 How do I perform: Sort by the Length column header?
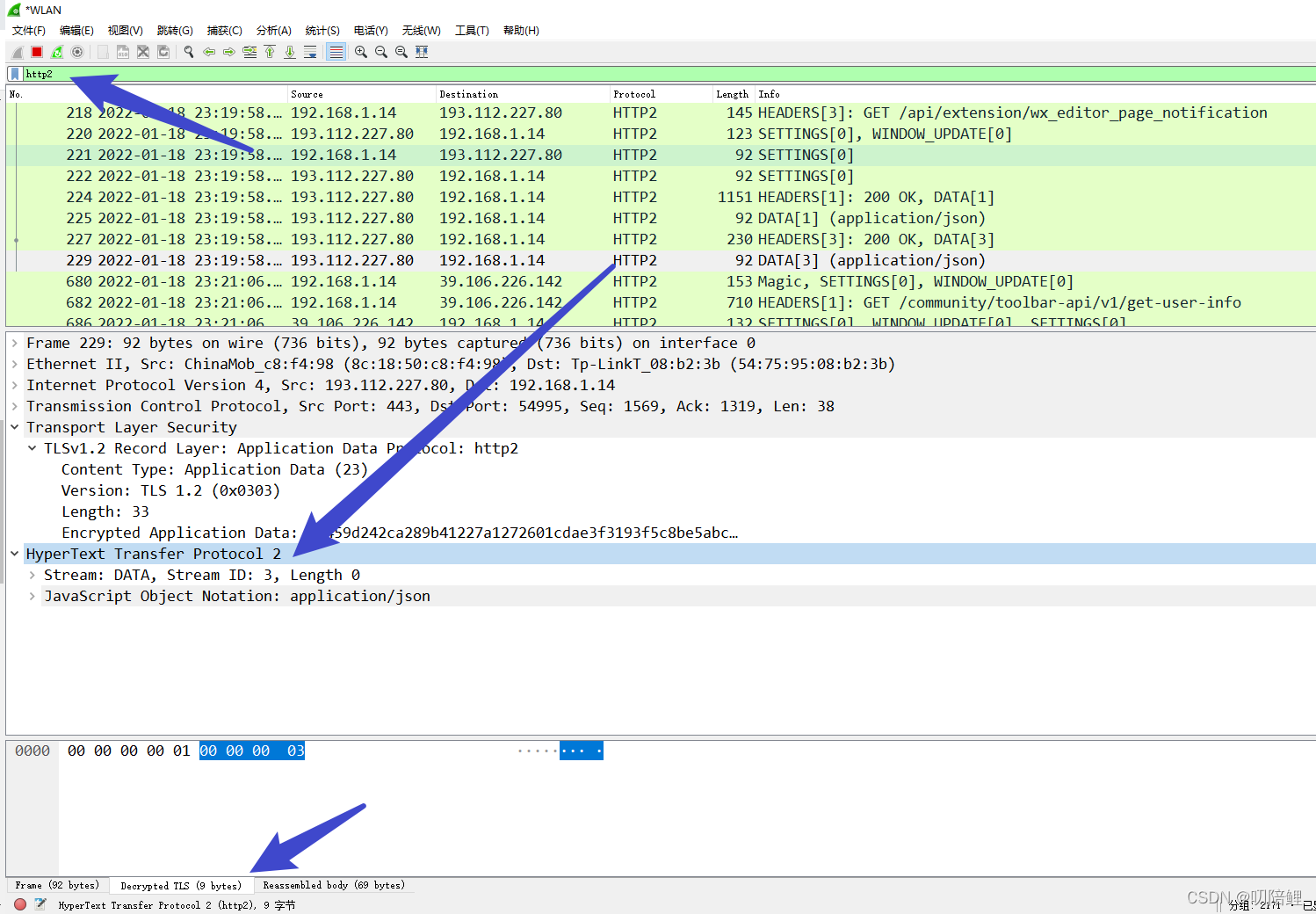[x=734, y=94]
